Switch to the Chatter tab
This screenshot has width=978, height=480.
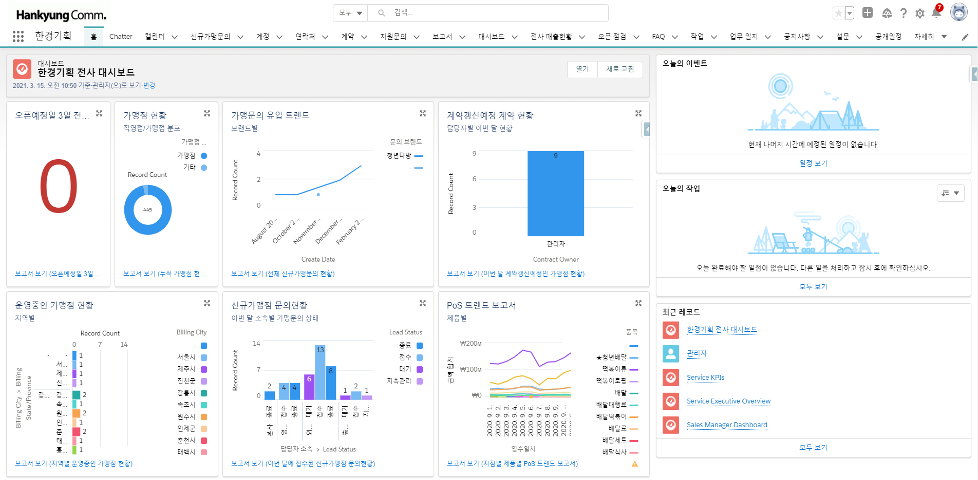(x=120, y=36)
